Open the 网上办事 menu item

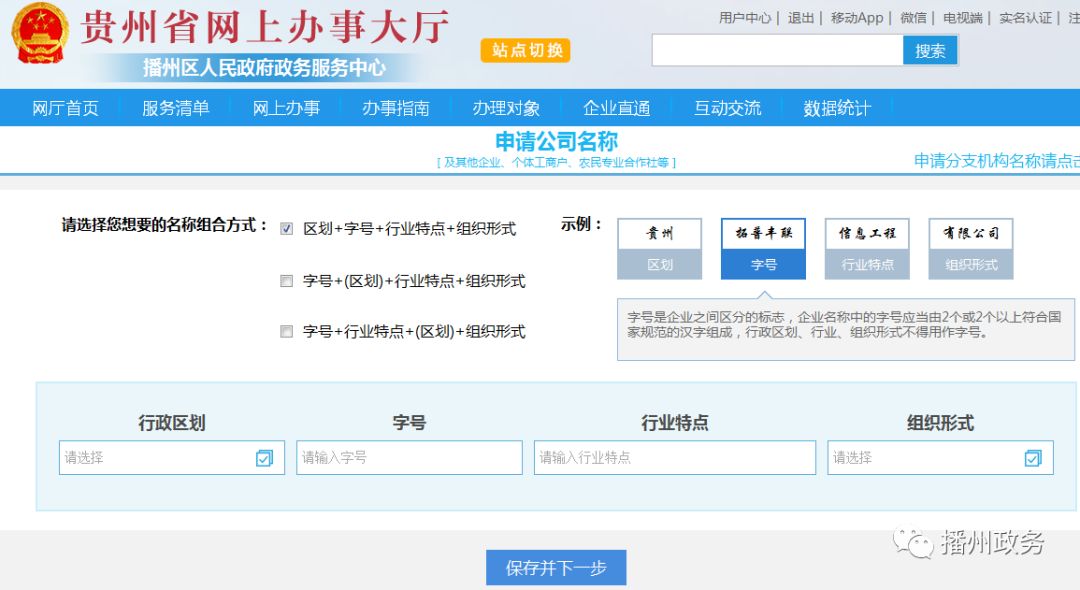point(286,108)
